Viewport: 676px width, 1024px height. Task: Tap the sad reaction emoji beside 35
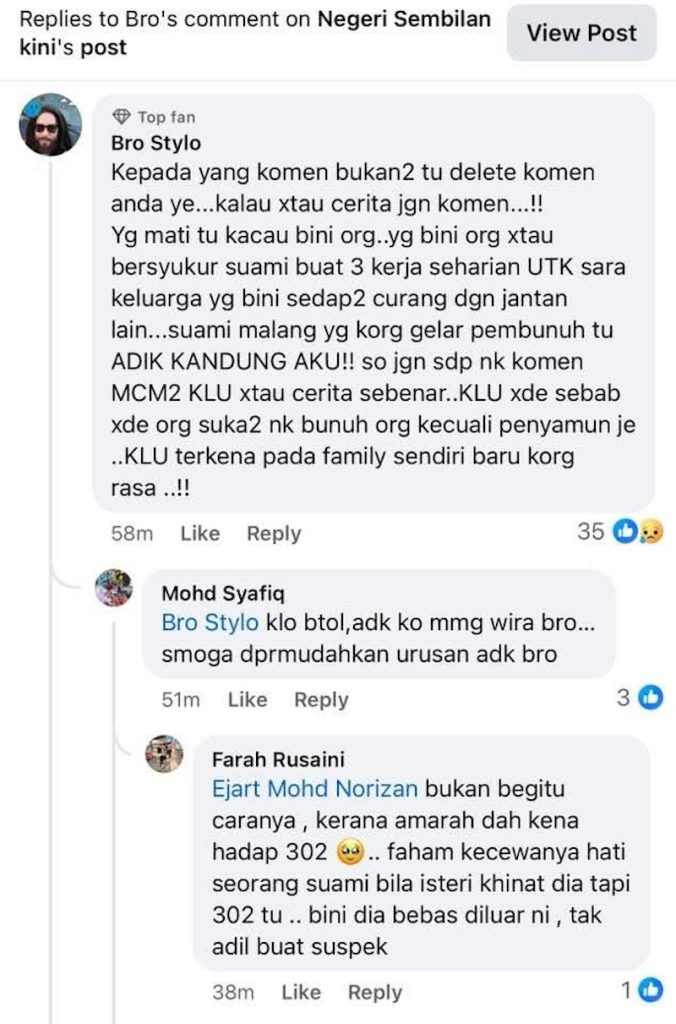[x=651, y=532]
